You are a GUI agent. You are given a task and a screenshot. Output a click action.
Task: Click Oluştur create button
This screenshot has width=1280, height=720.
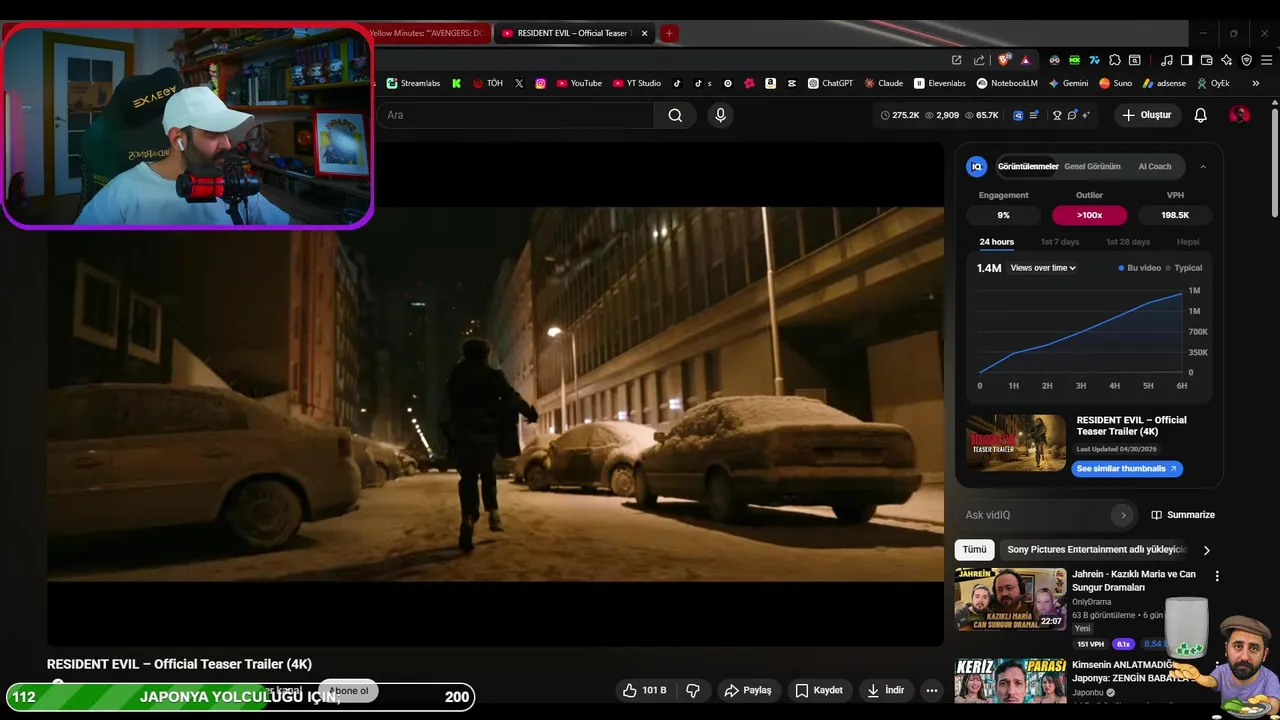click(1146, 115)
